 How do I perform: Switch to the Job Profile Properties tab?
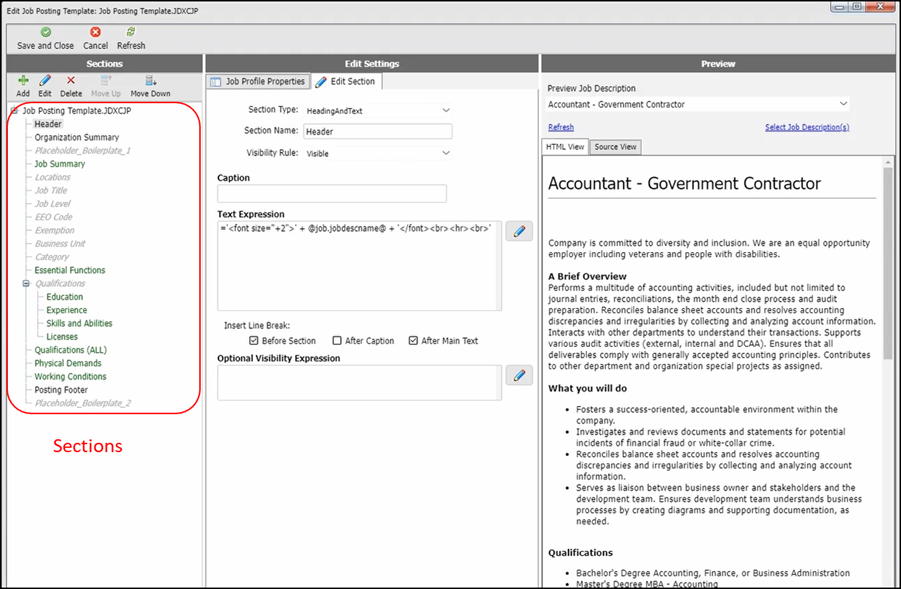click(x=258, y=82)
